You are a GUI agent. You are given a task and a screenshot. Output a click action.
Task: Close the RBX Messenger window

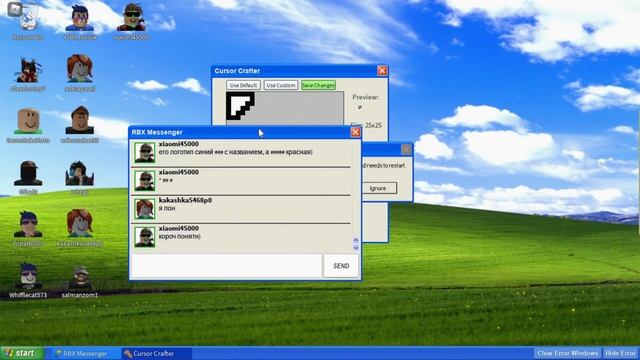click(x=356, y=132)
